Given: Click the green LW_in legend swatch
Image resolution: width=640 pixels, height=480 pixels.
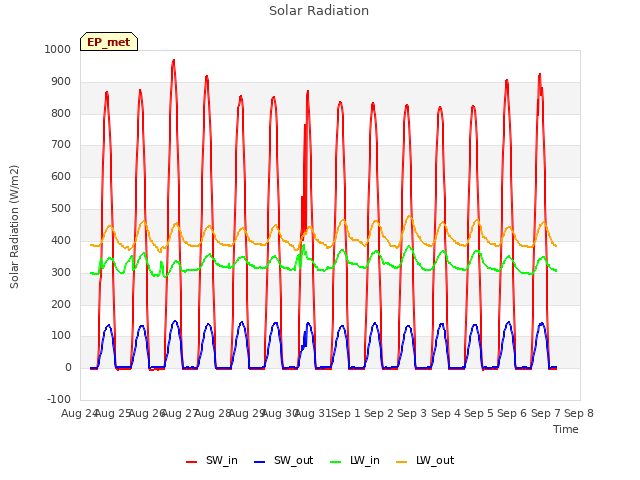Looking at the screenshot, I should click(x=335, y=462).
